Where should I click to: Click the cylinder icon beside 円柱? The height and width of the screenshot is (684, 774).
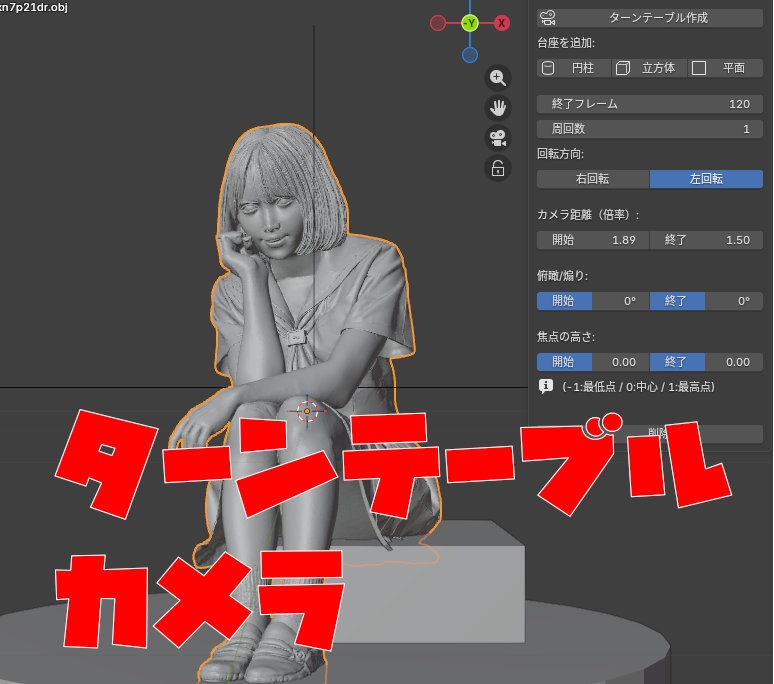(548, 68)
